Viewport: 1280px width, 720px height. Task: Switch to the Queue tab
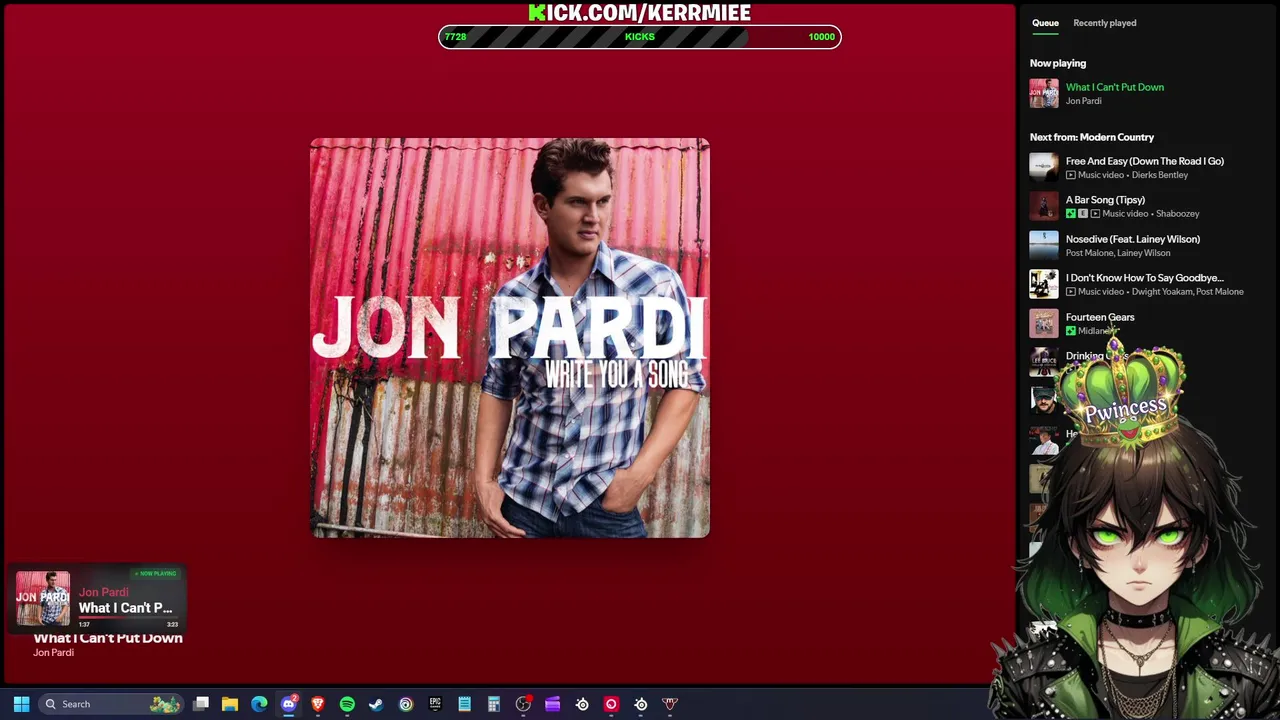(1045, 23)
